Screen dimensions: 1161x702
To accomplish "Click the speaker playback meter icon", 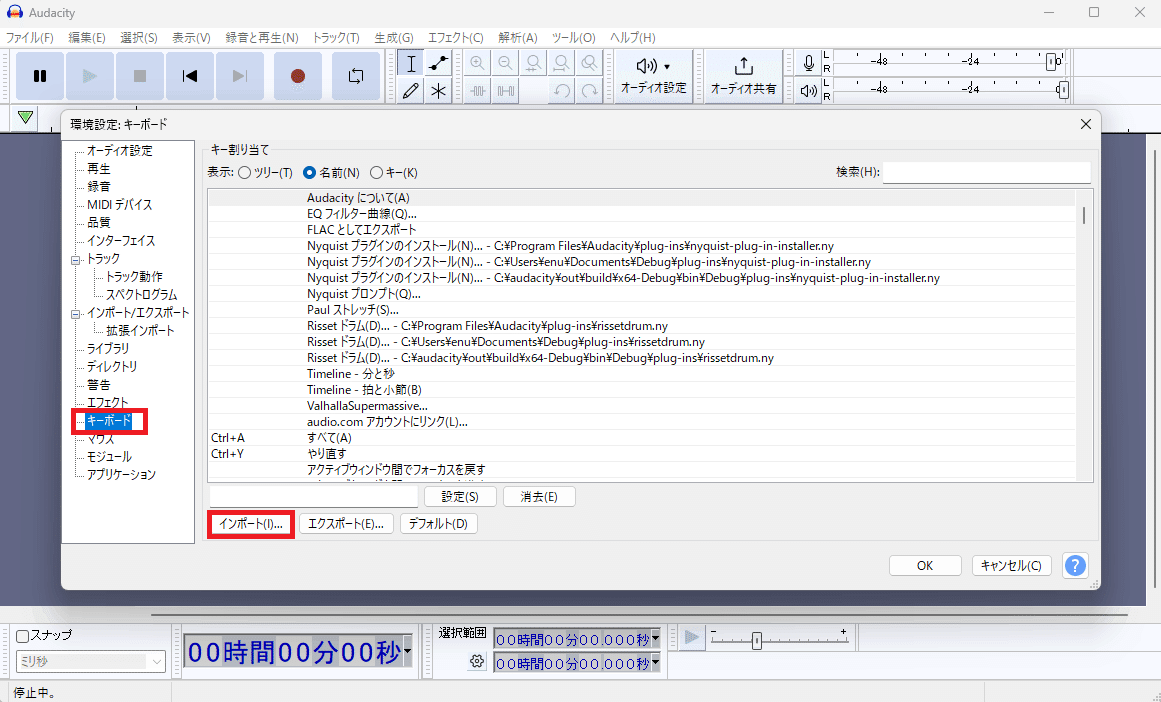I will click(809, 91).
